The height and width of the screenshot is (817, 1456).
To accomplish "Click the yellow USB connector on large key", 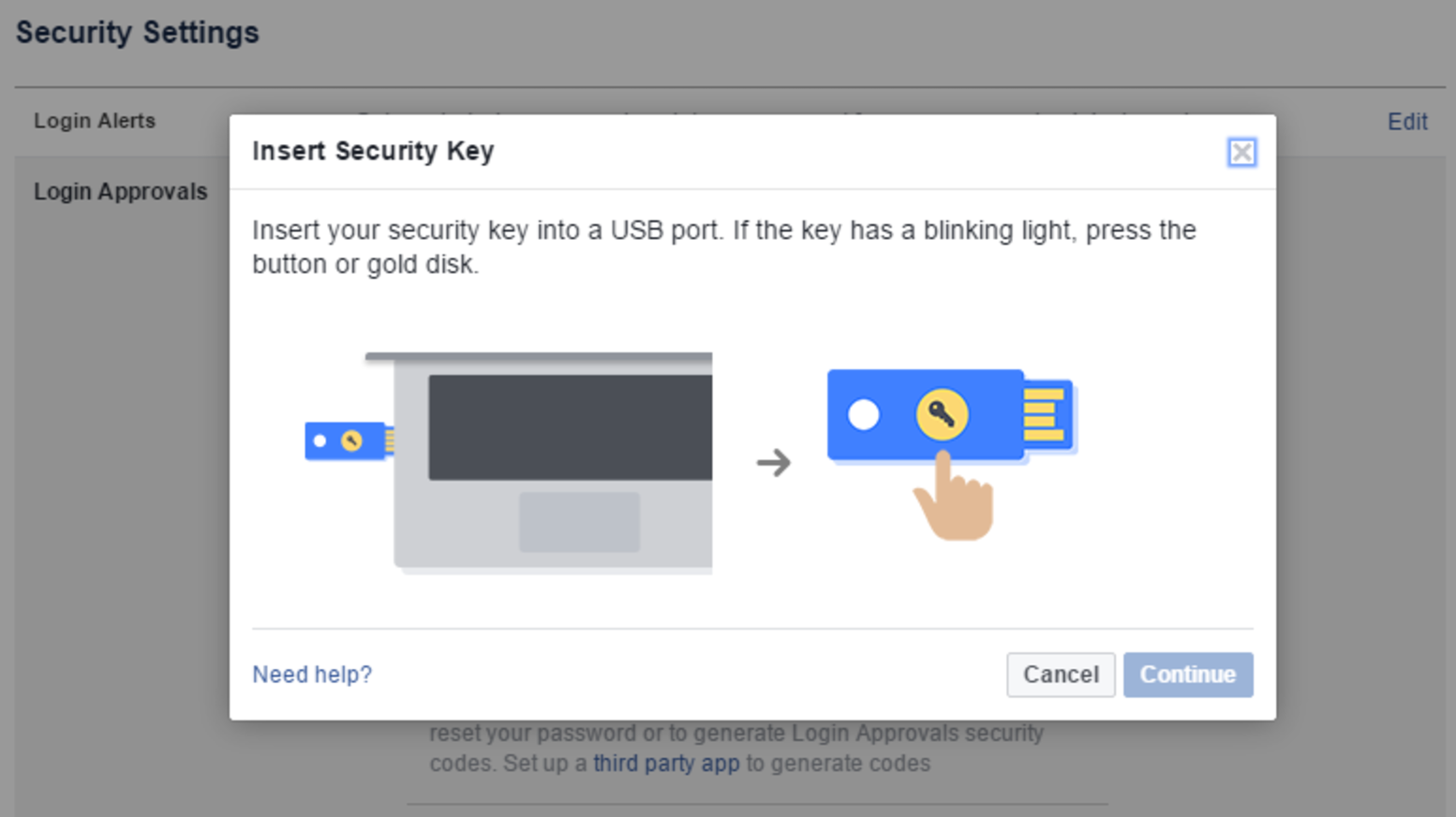I will tap(1045, 414).
